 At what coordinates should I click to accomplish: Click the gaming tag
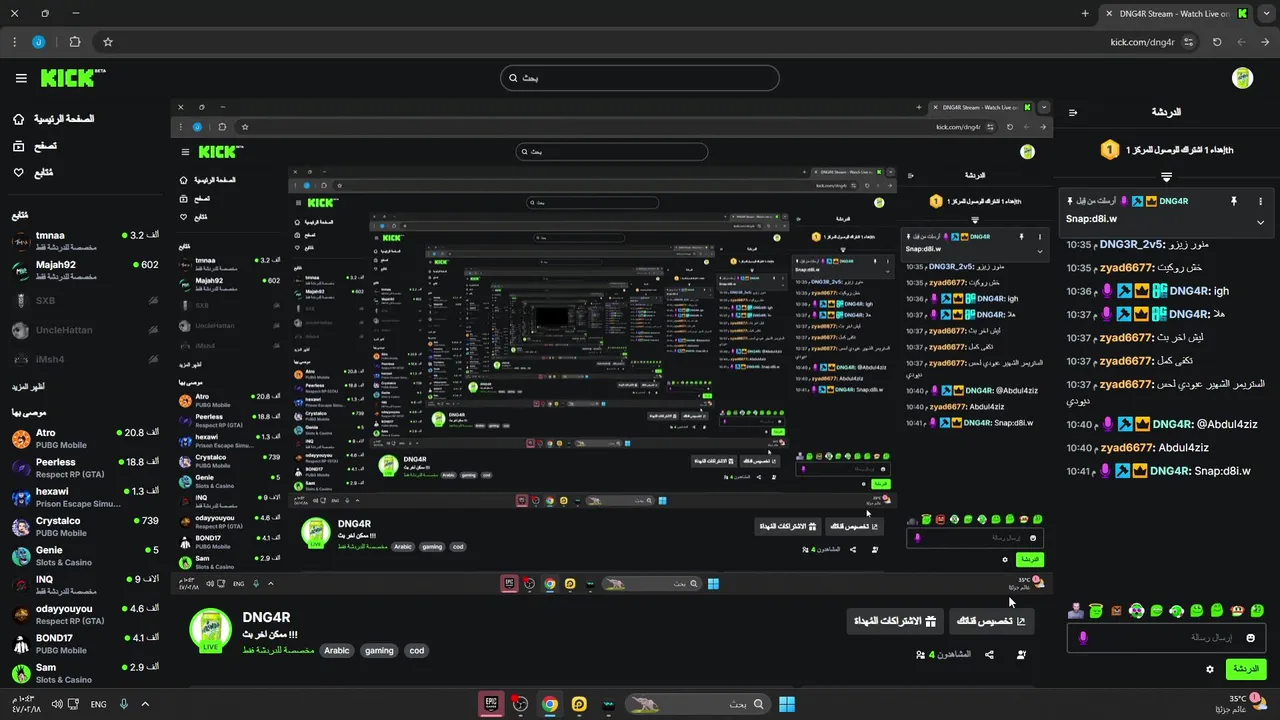[379, 650]
